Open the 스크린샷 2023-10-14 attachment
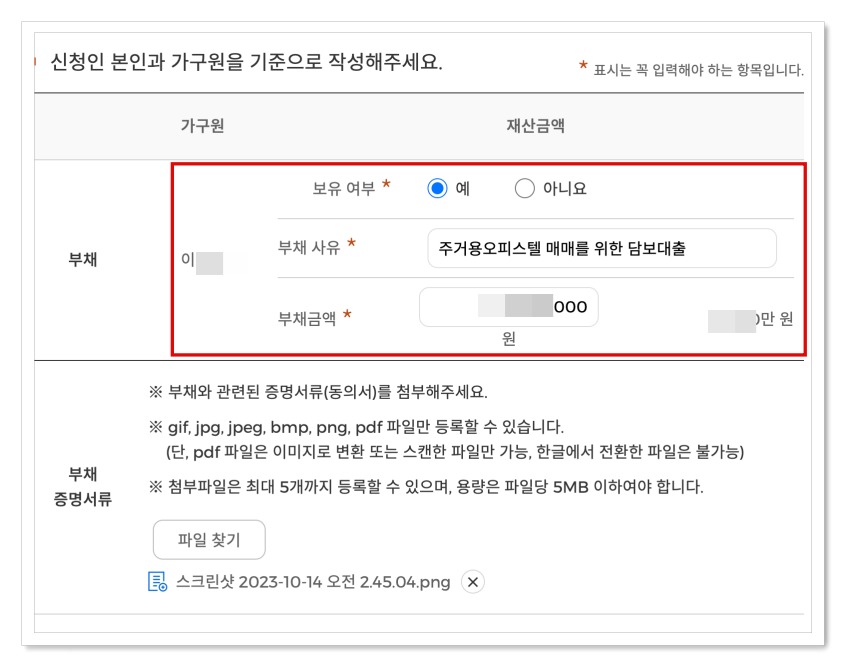Image resolution: width=846 pixels, height=667 pixels. pos(310,582)
